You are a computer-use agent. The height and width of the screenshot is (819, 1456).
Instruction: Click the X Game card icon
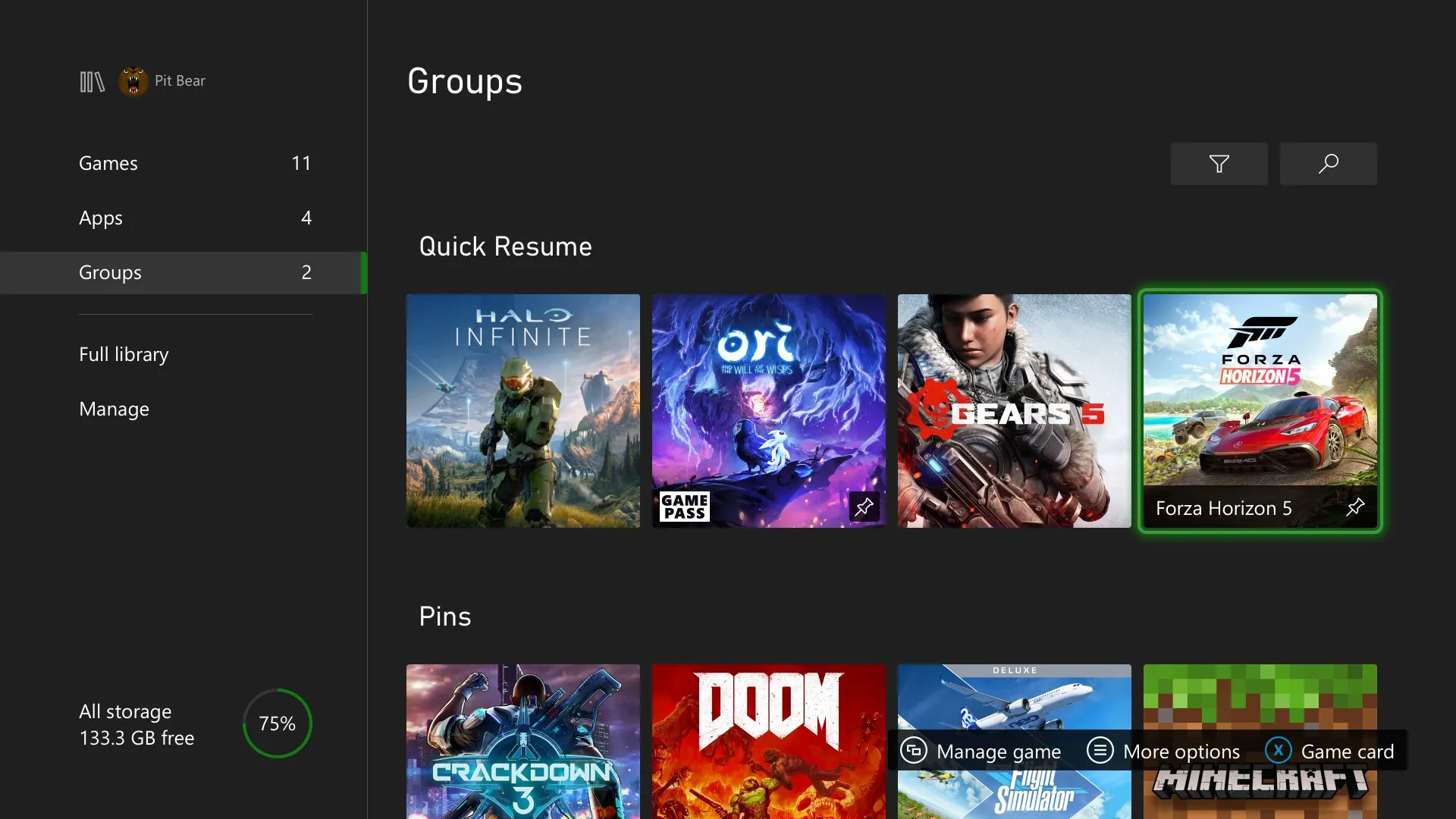(1278, 751)
